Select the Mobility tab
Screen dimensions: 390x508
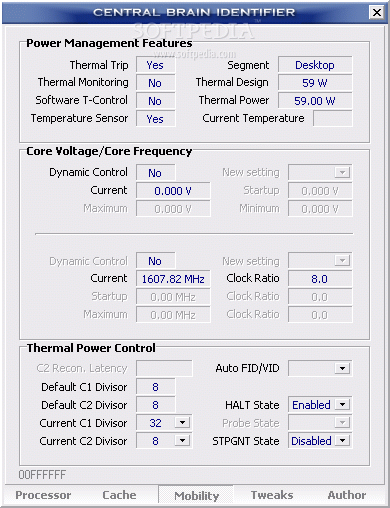196,496
